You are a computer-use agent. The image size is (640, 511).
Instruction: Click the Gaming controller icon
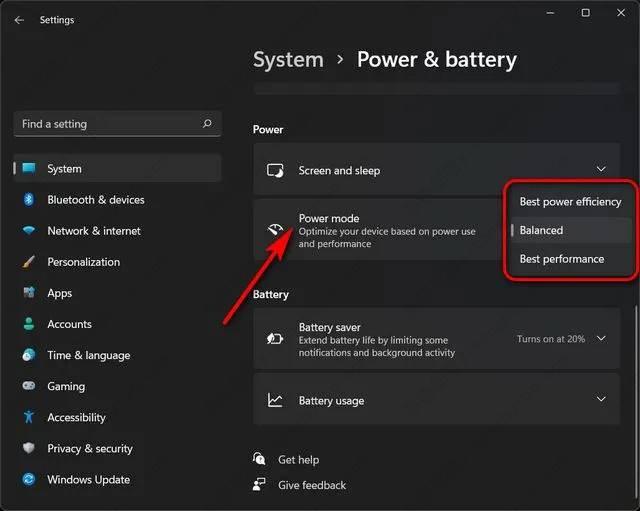click(x=28, y=386)
